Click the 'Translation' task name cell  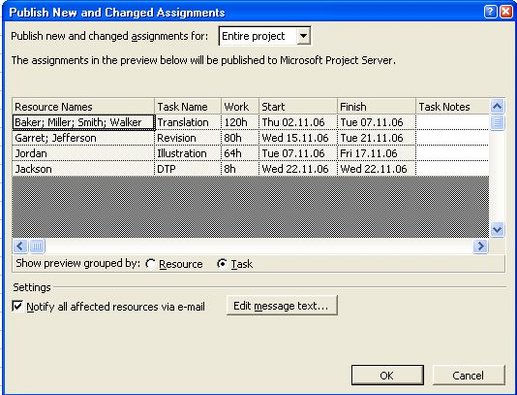[188, 122]
